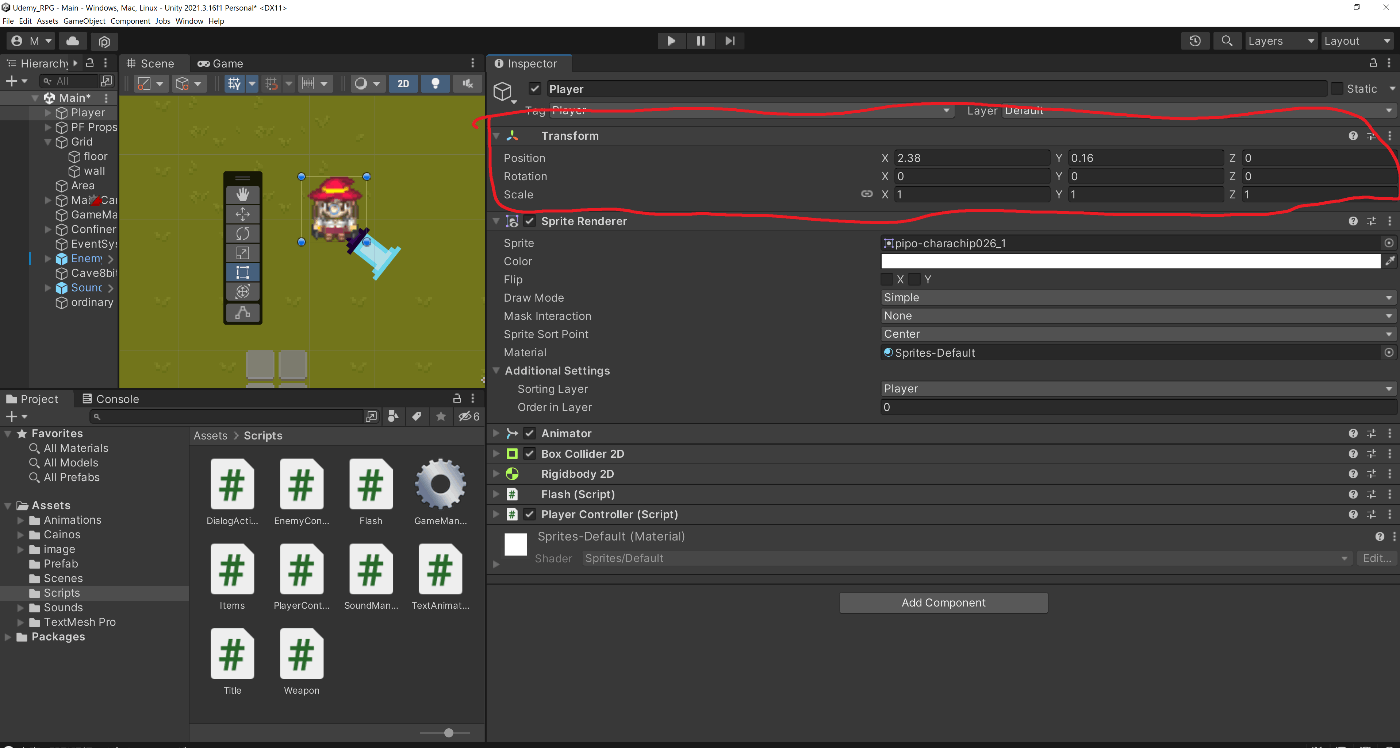Viewport: 1400px width, 748px height.
Task: Select the Weapon script asset
Action: pyautogui.click(x=301, y=662)
